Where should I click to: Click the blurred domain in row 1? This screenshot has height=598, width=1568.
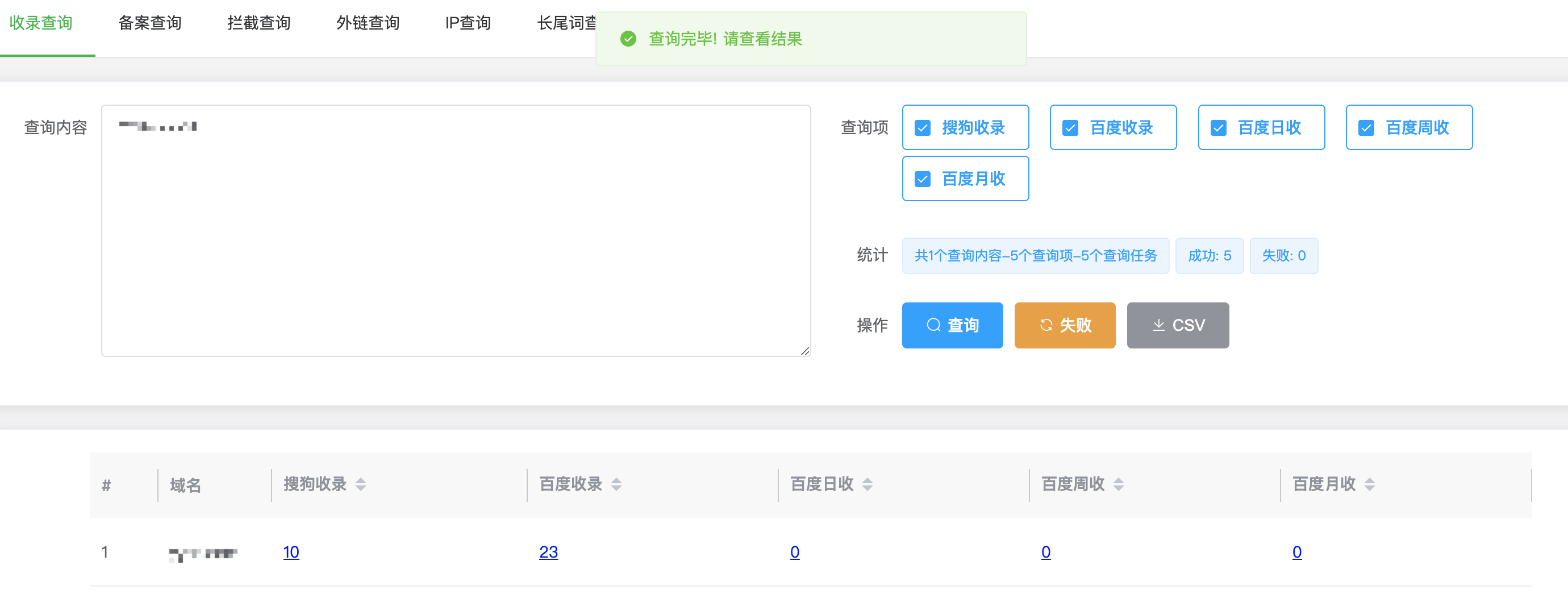(203, 554)
